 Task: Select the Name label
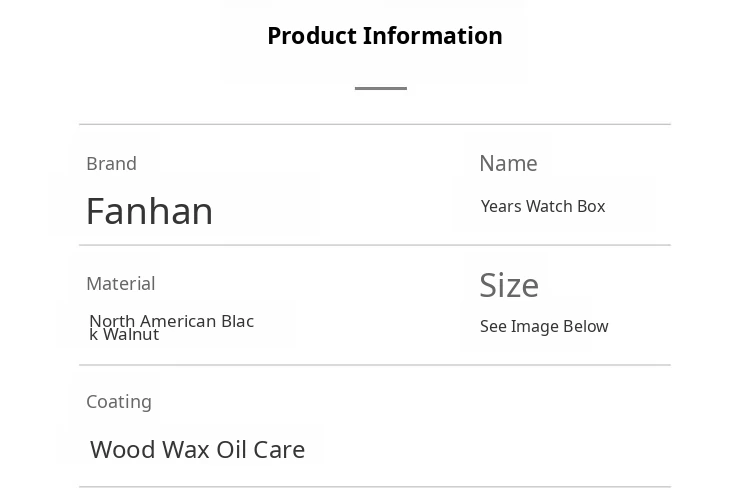(508, 163)
